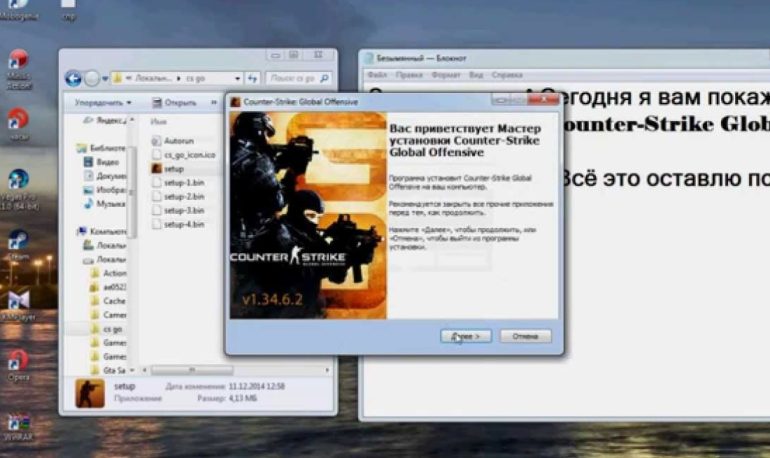Viewport: 770px width, 458px height.
Task: Click the Notepad title bar icon
Action: tap(369, 58)
